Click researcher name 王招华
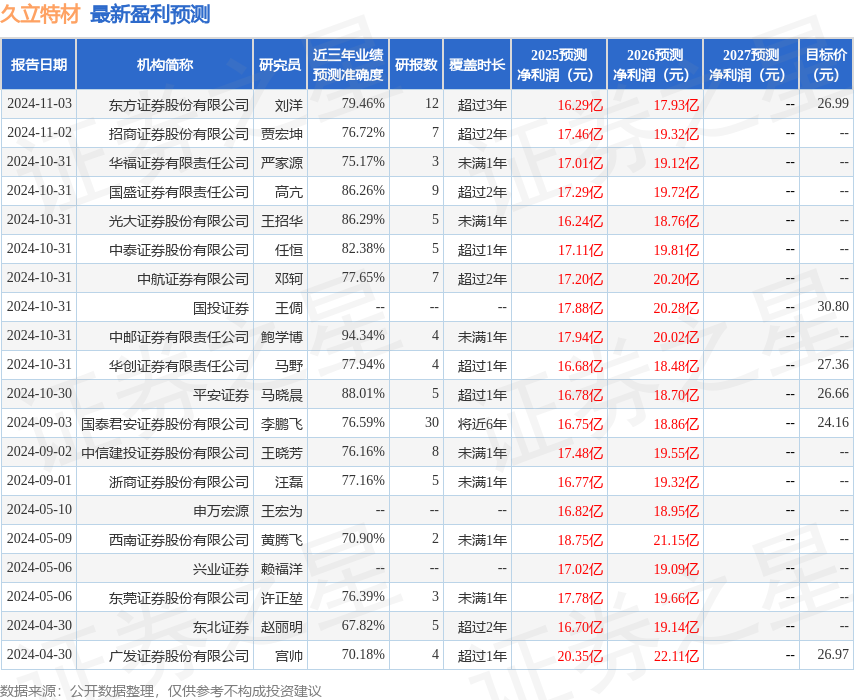854x700 pixels. click(282, 221)
